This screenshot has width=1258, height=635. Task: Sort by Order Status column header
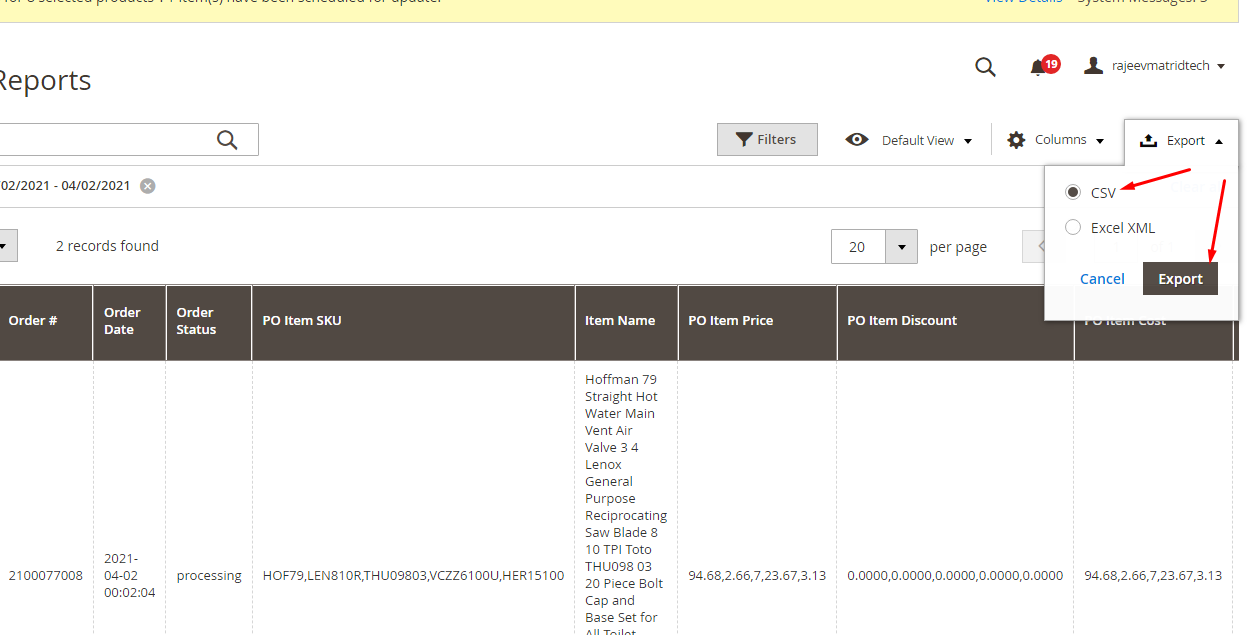[208, 321]
